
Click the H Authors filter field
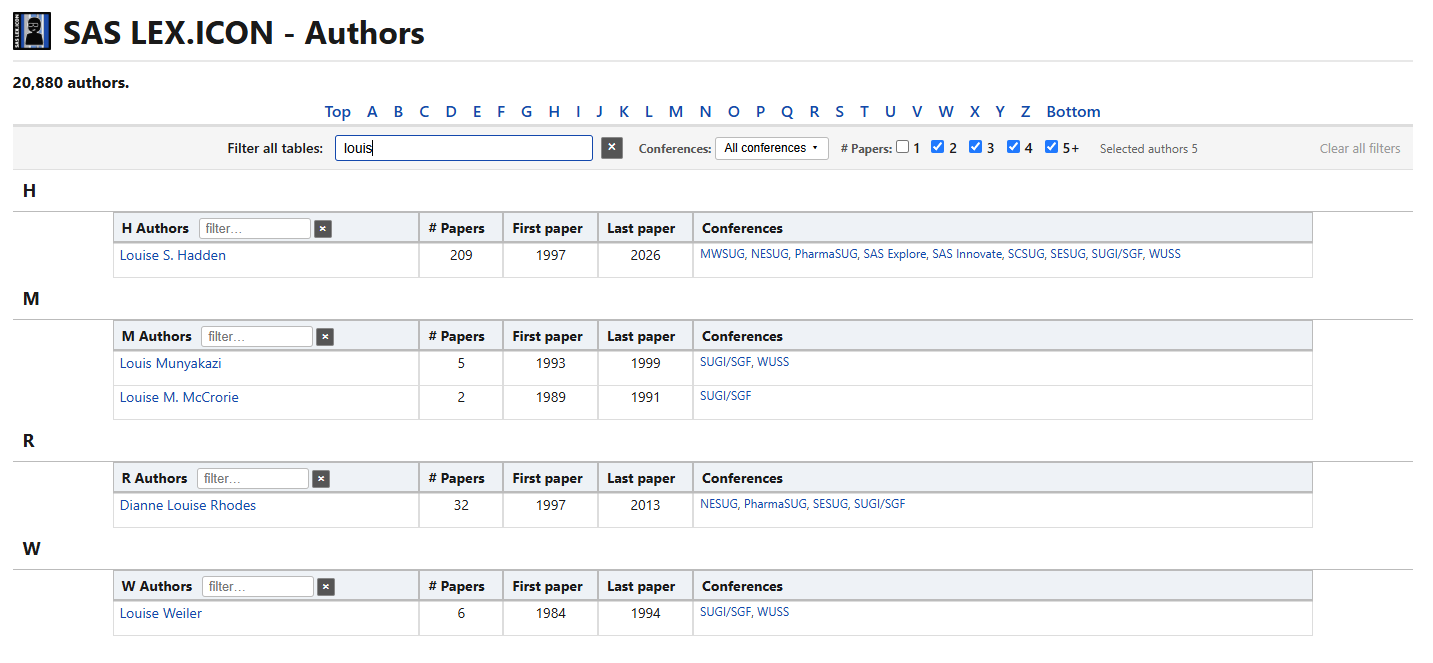(255, 229)
